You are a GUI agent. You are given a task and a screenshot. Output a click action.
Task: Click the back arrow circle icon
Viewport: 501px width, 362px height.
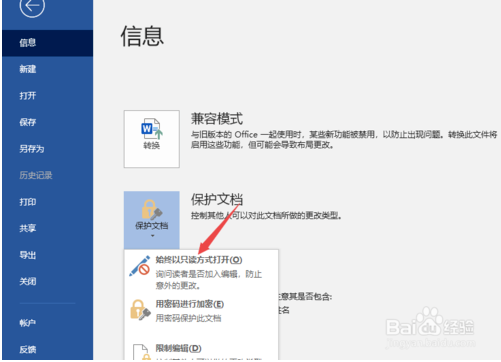[32, 6]
